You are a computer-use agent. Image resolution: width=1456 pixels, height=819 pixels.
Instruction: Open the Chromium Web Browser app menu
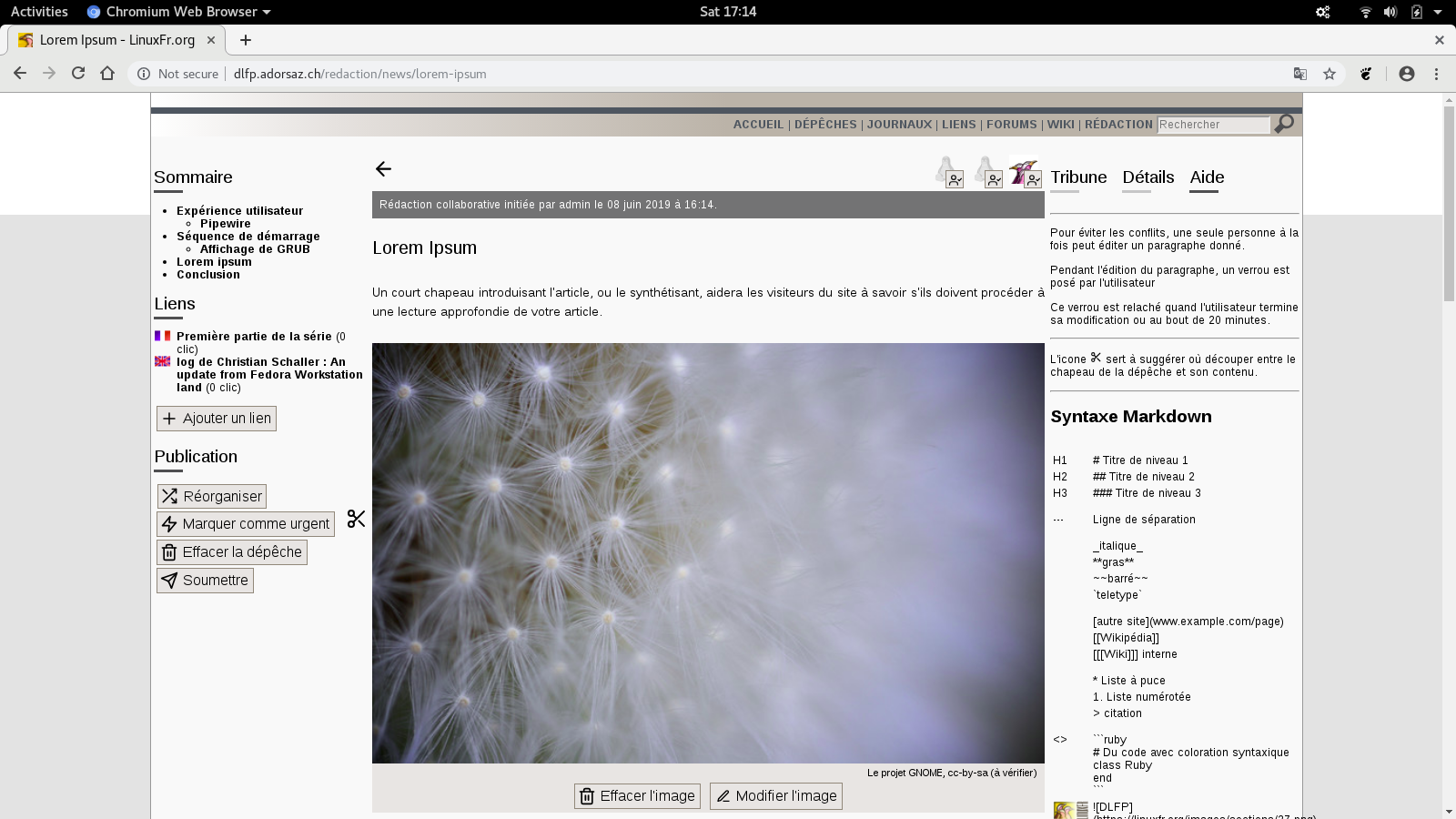[178, 12]
